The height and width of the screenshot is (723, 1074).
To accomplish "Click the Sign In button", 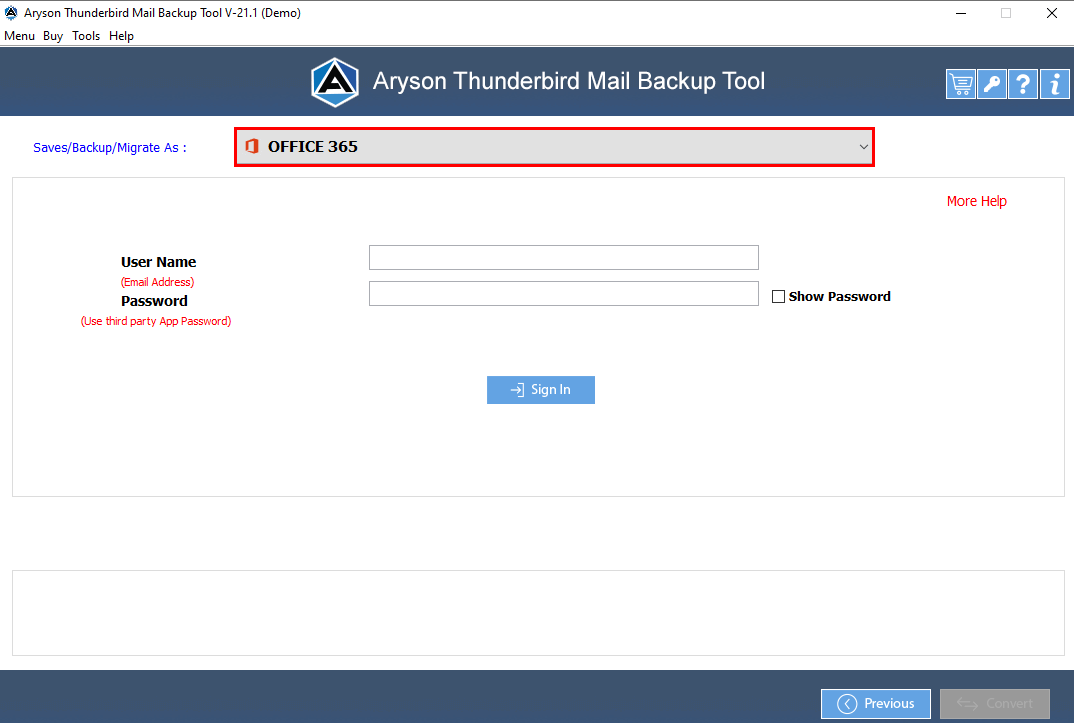I will [x=540, y=390].
